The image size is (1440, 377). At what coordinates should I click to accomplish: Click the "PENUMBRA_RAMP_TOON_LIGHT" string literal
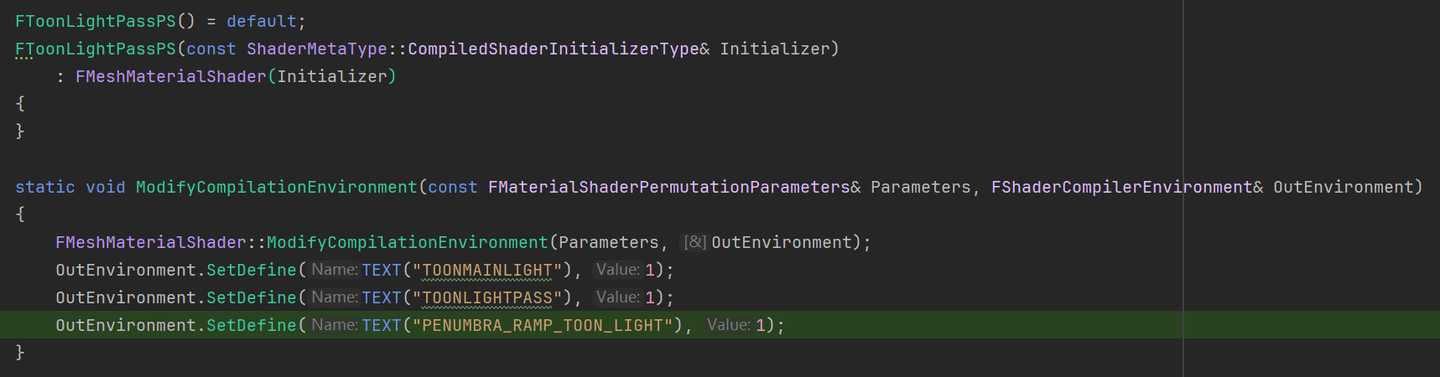click(544, 326)
